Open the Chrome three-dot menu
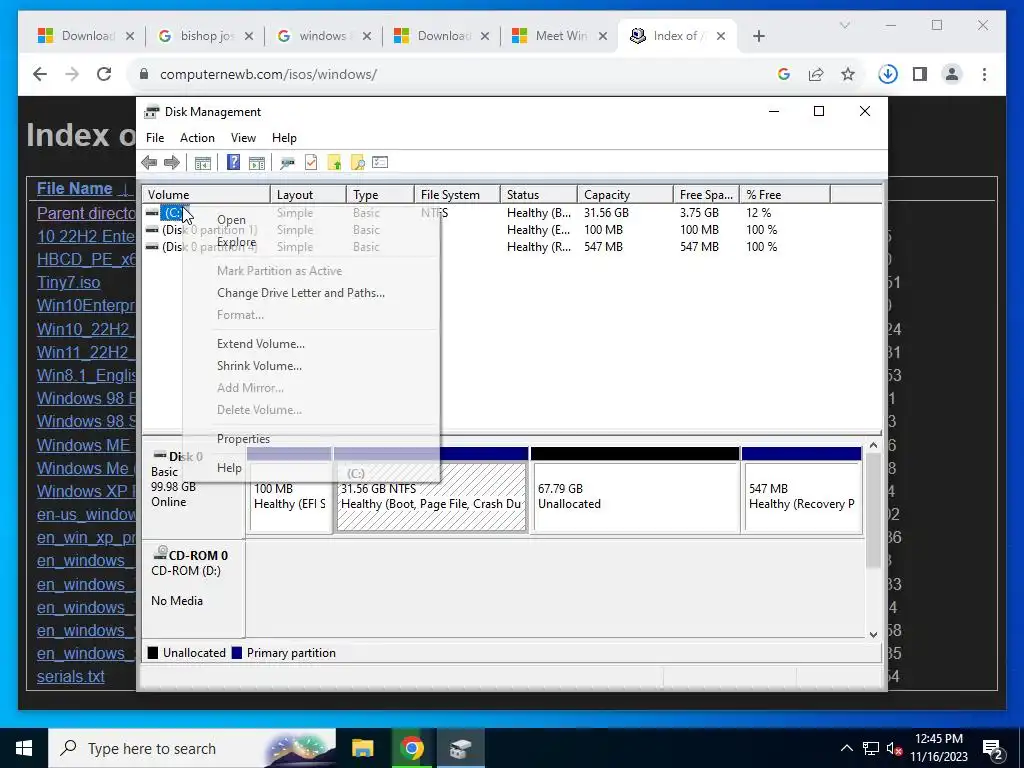Screen dimensions: 1024x768 click(x=984, y=74)
